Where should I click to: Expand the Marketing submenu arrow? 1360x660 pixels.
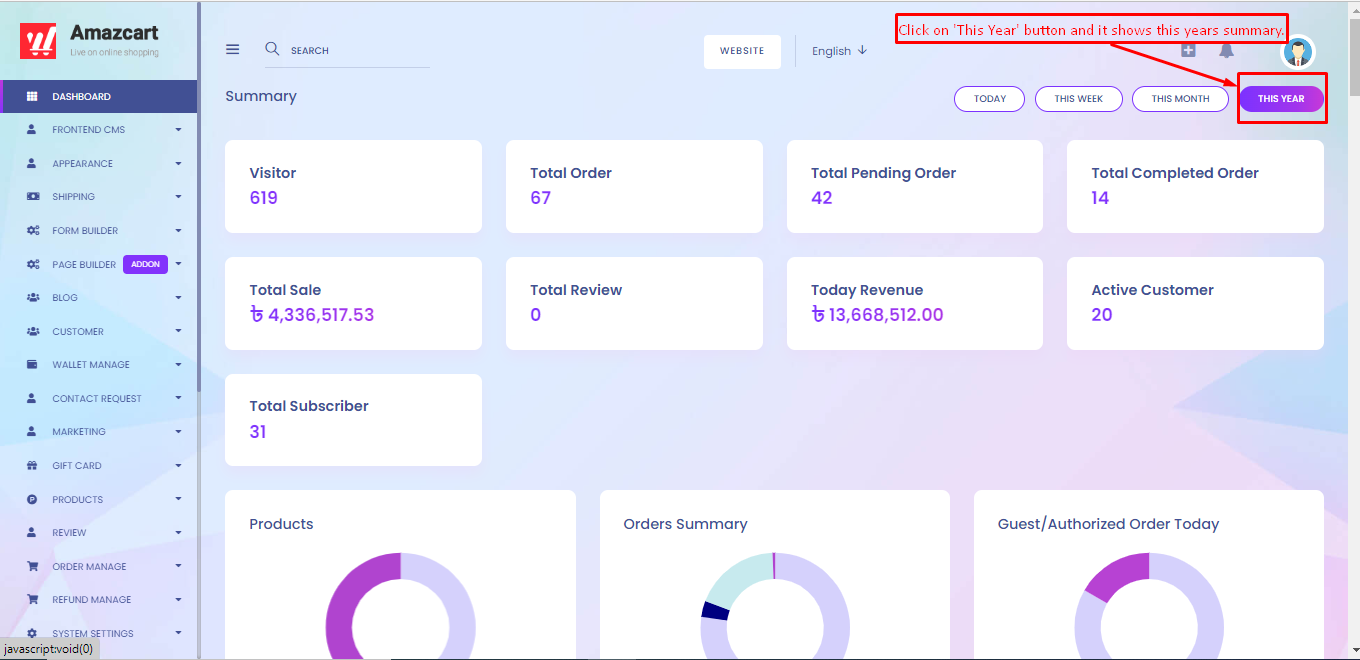pos(178,432)
